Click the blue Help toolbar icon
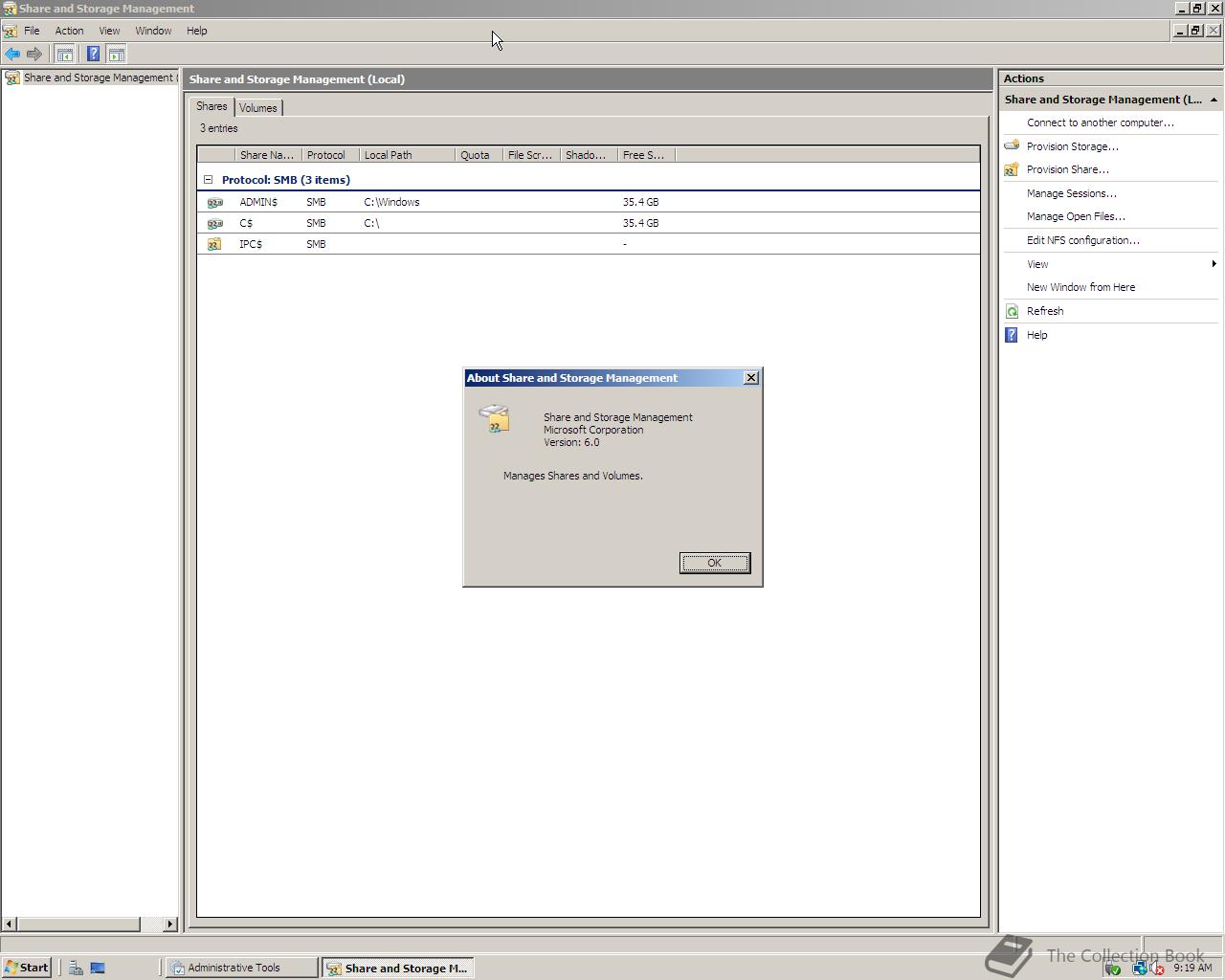This screenshot has height=980, width=1225. point(93,55)
